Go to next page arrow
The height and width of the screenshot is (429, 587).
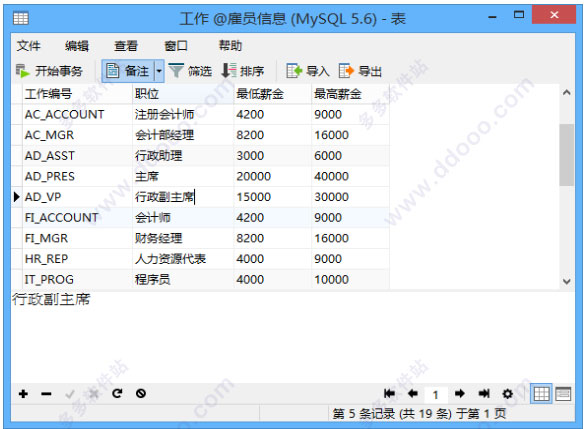point(460,393)
